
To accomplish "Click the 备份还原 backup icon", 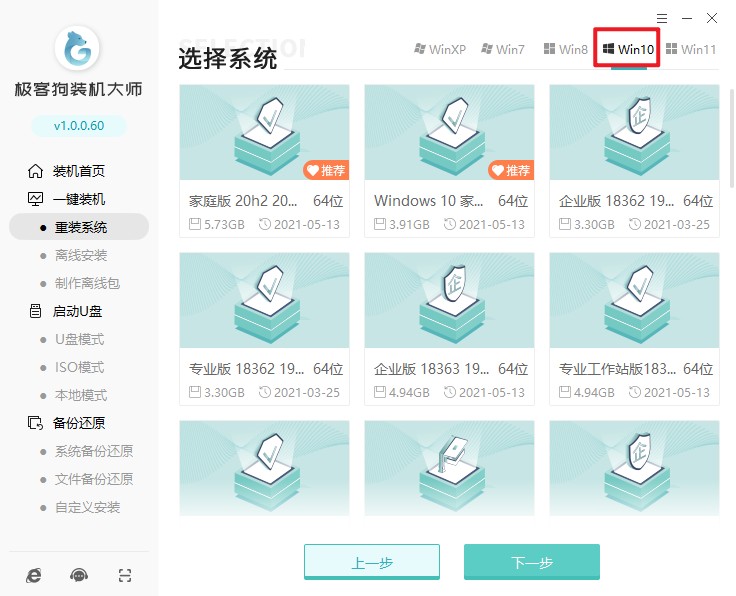I will click(36, 423).
